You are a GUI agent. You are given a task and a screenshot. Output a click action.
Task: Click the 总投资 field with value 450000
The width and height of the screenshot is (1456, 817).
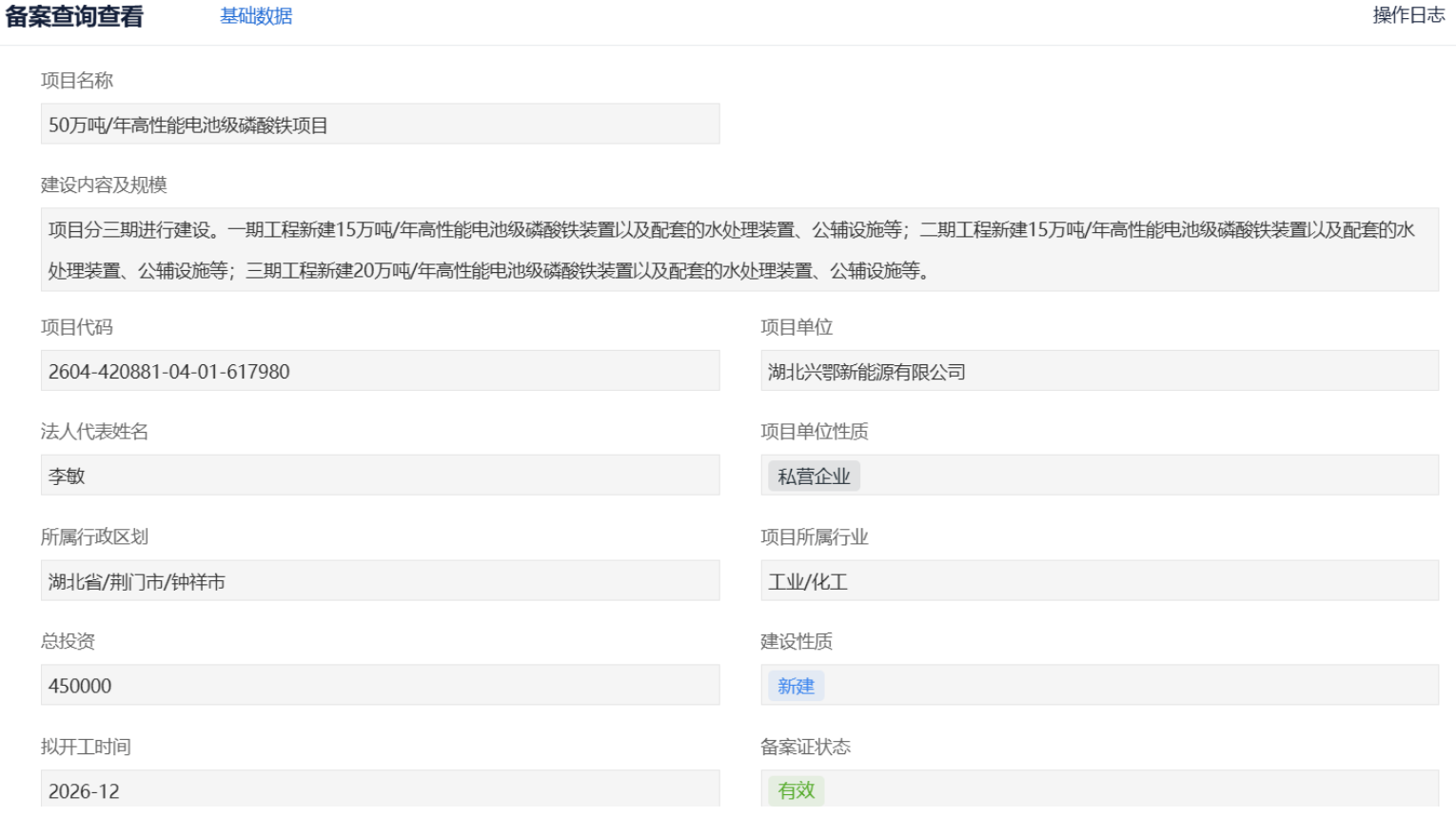click(x=380, y=686)
